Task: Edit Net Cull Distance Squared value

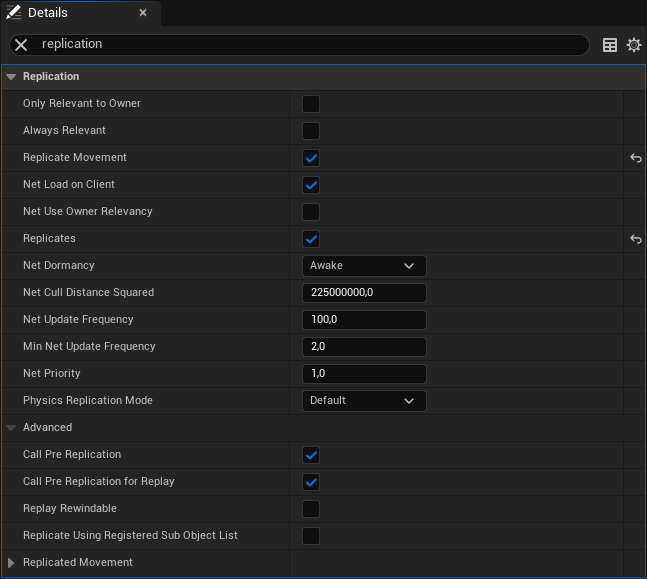Action: (364, 293)
